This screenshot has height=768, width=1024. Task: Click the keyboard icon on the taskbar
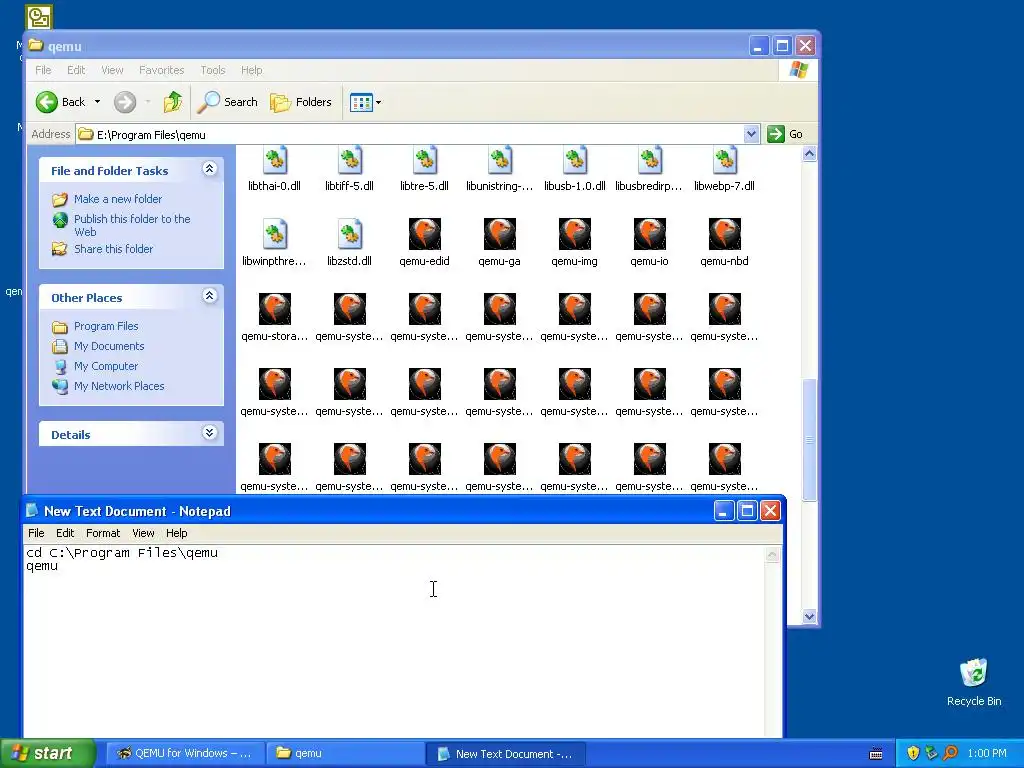point(876,754)
